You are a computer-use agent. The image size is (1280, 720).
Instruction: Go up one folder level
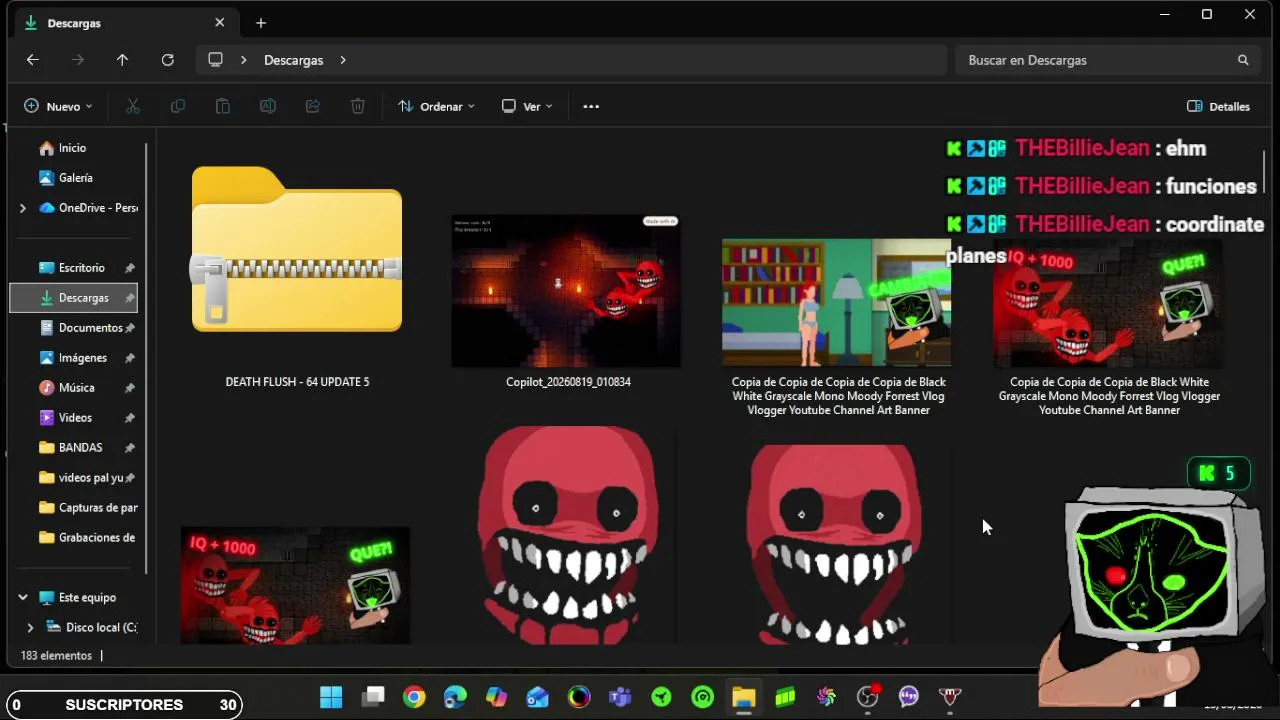point(122,60)
